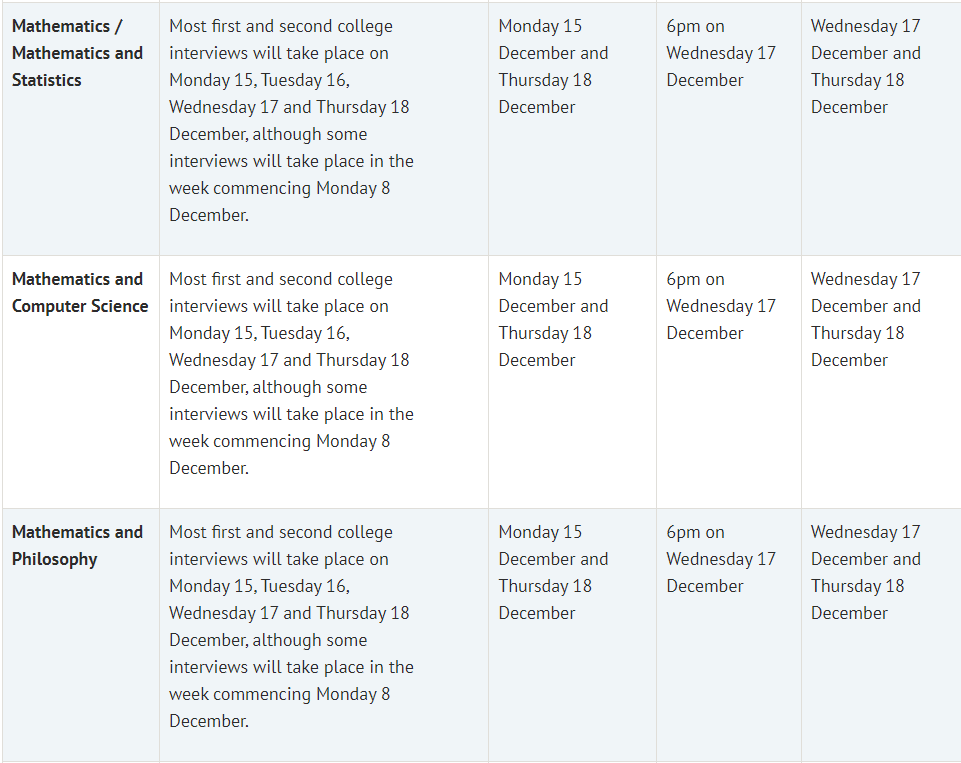The image size is (961, 763).
Task: Click Monday 15 December cell in Statistics row
Action: tap(553, 67)
